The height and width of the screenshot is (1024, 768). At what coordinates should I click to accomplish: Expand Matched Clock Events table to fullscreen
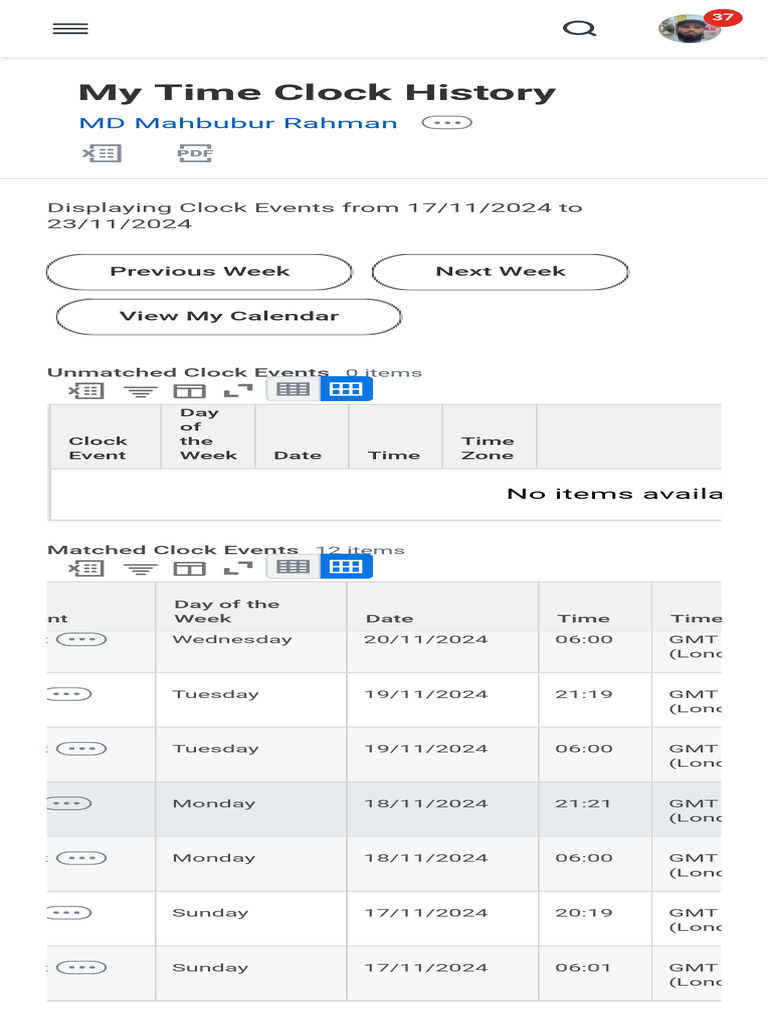tap(238, 568)
